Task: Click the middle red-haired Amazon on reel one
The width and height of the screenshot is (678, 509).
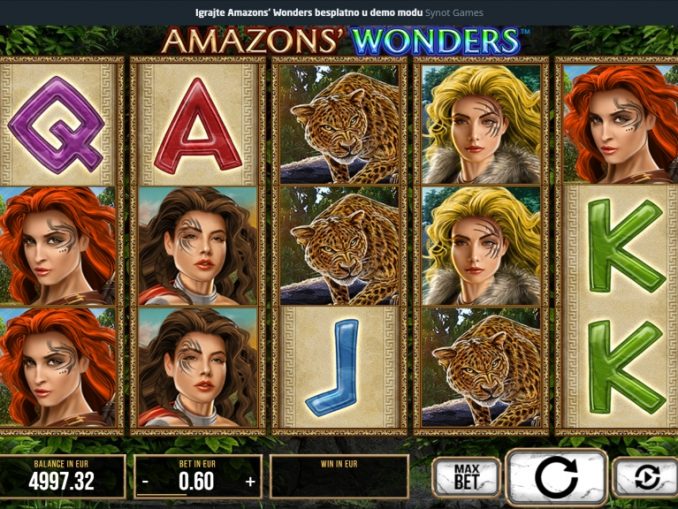Action: coord(57,246)
